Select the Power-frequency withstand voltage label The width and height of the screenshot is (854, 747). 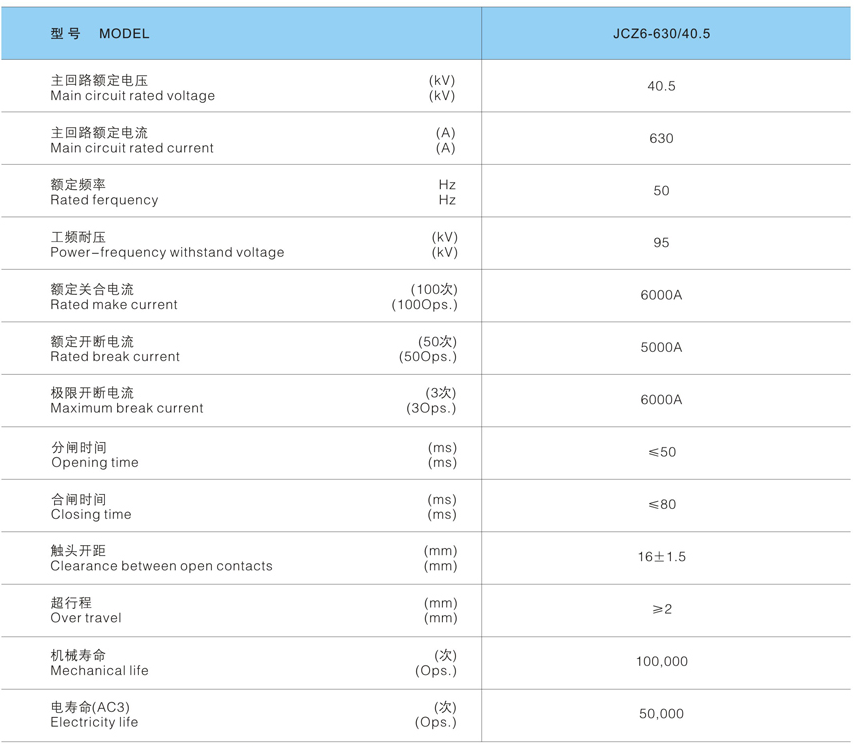167,253
